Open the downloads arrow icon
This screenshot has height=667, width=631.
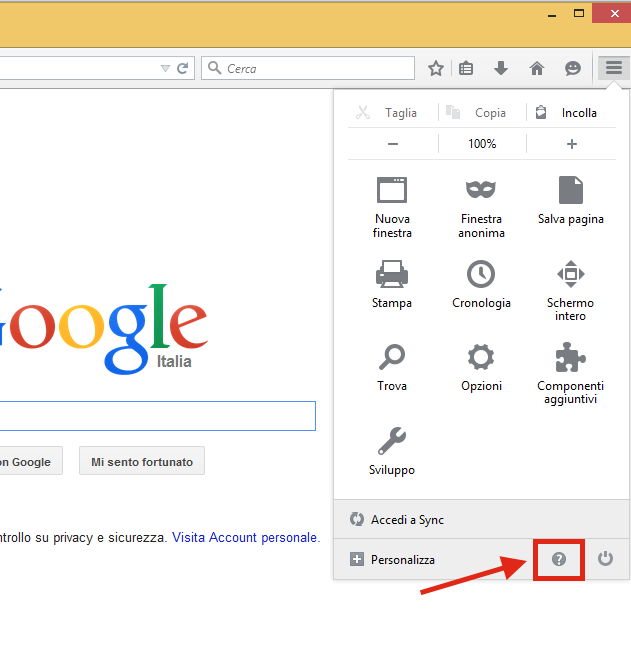tap(501, 68)
